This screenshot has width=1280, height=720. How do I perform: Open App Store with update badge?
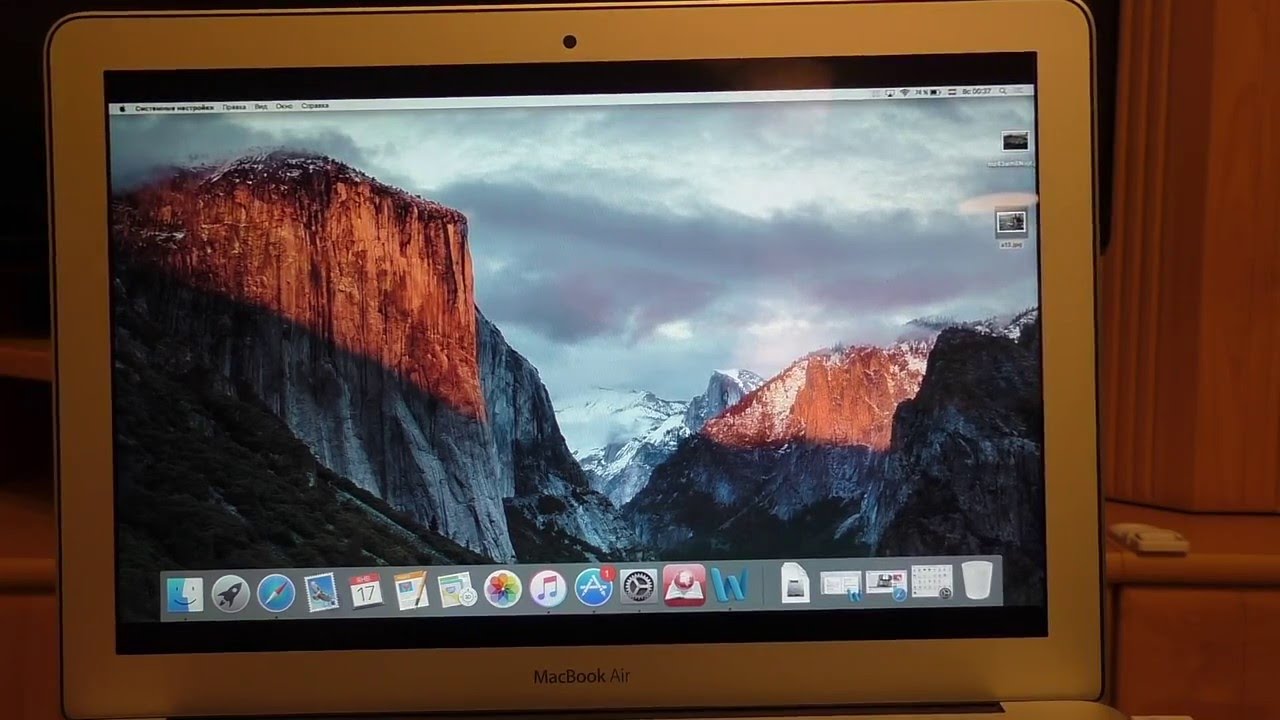(594, 587)
